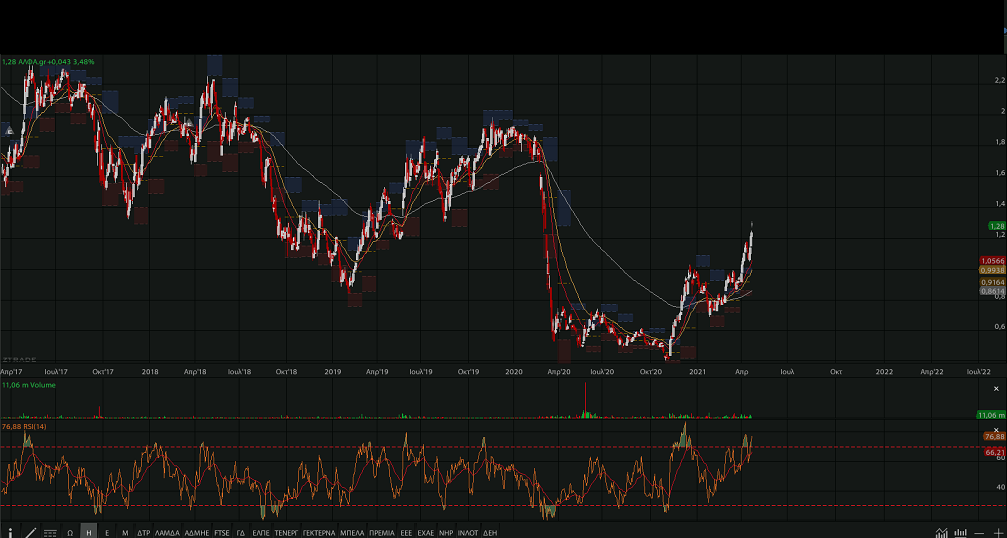The image size is (1007, 538).
Task: Select the ΜΠΕΛΑ symbol shortcut
Action: (x=352, y=533)
